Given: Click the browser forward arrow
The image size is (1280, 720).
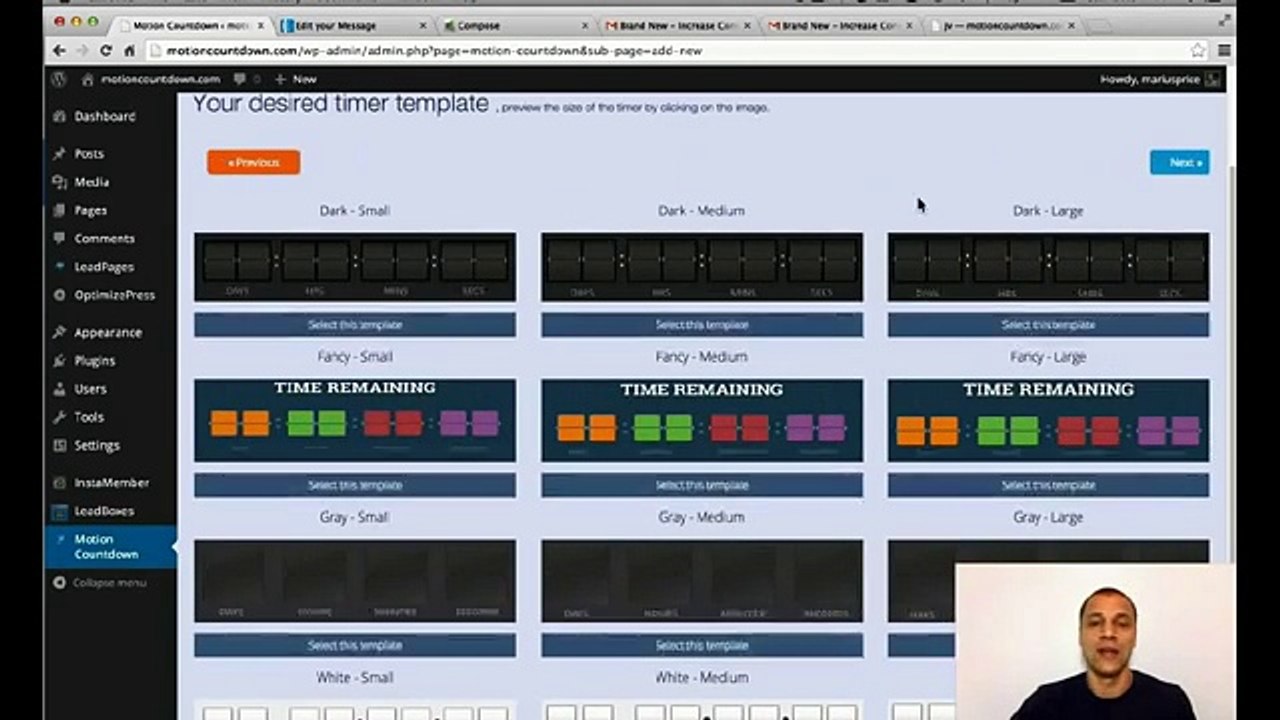Looking at the screenshot, I should [x=83, y=50].
